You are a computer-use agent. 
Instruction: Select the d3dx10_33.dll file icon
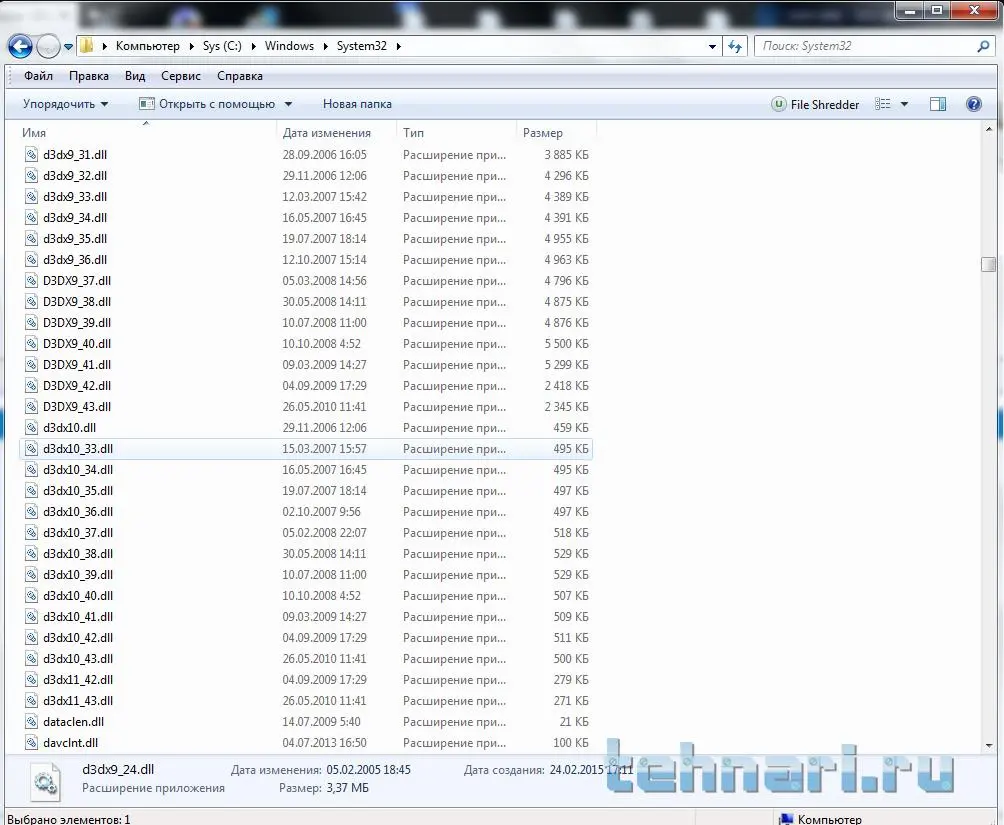(31, 448)
